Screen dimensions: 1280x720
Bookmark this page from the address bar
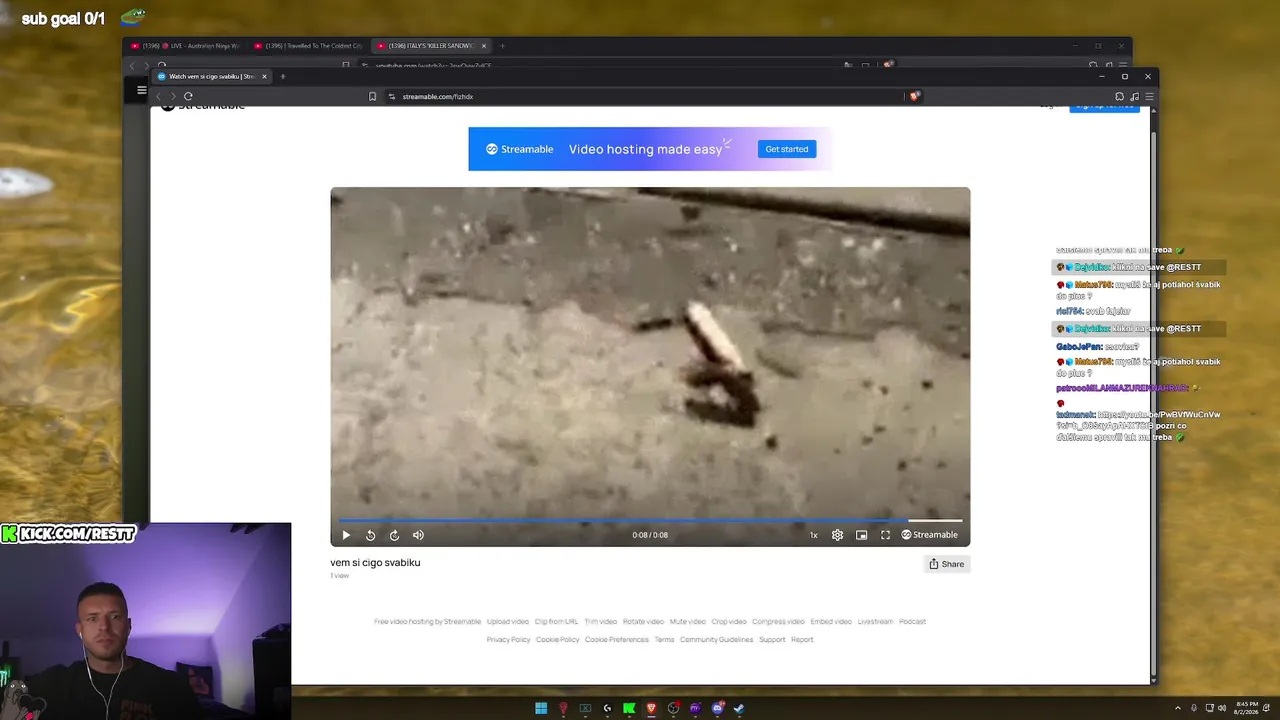click(x=372, y=96)
